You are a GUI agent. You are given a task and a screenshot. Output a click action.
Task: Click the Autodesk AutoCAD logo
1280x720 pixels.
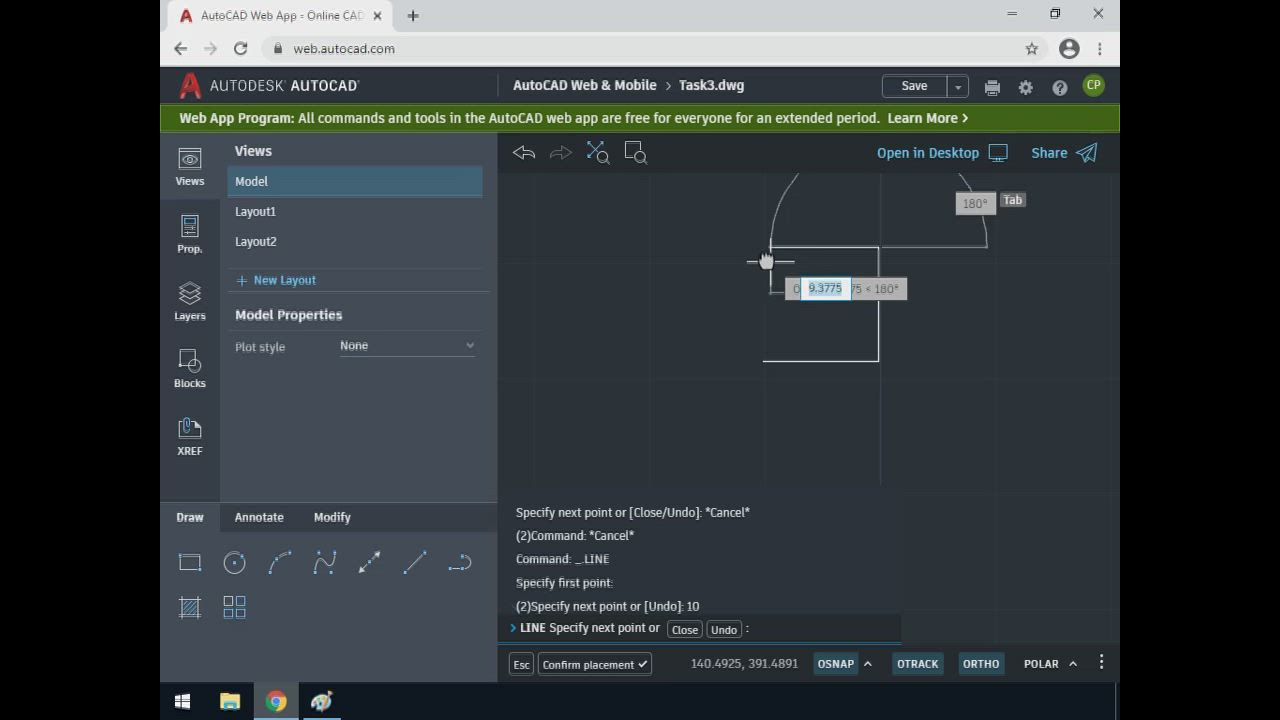(269, 86)
